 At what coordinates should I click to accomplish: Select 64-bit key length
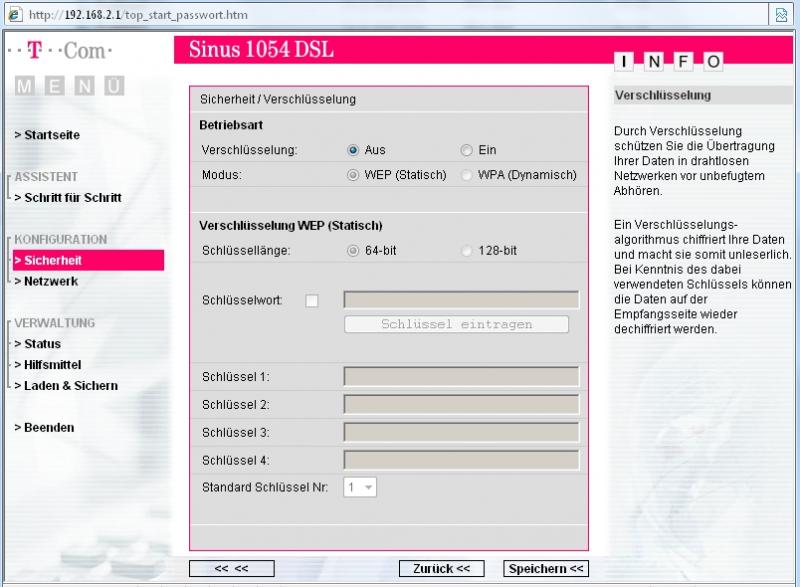pos(353,250)
